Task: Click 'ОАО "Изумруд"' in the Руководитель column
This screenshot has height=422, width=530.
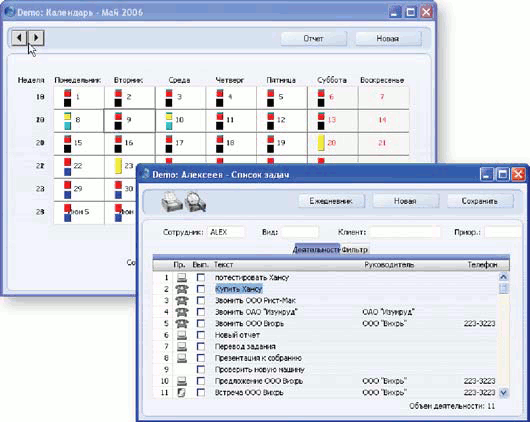Action: pos(388,312)
